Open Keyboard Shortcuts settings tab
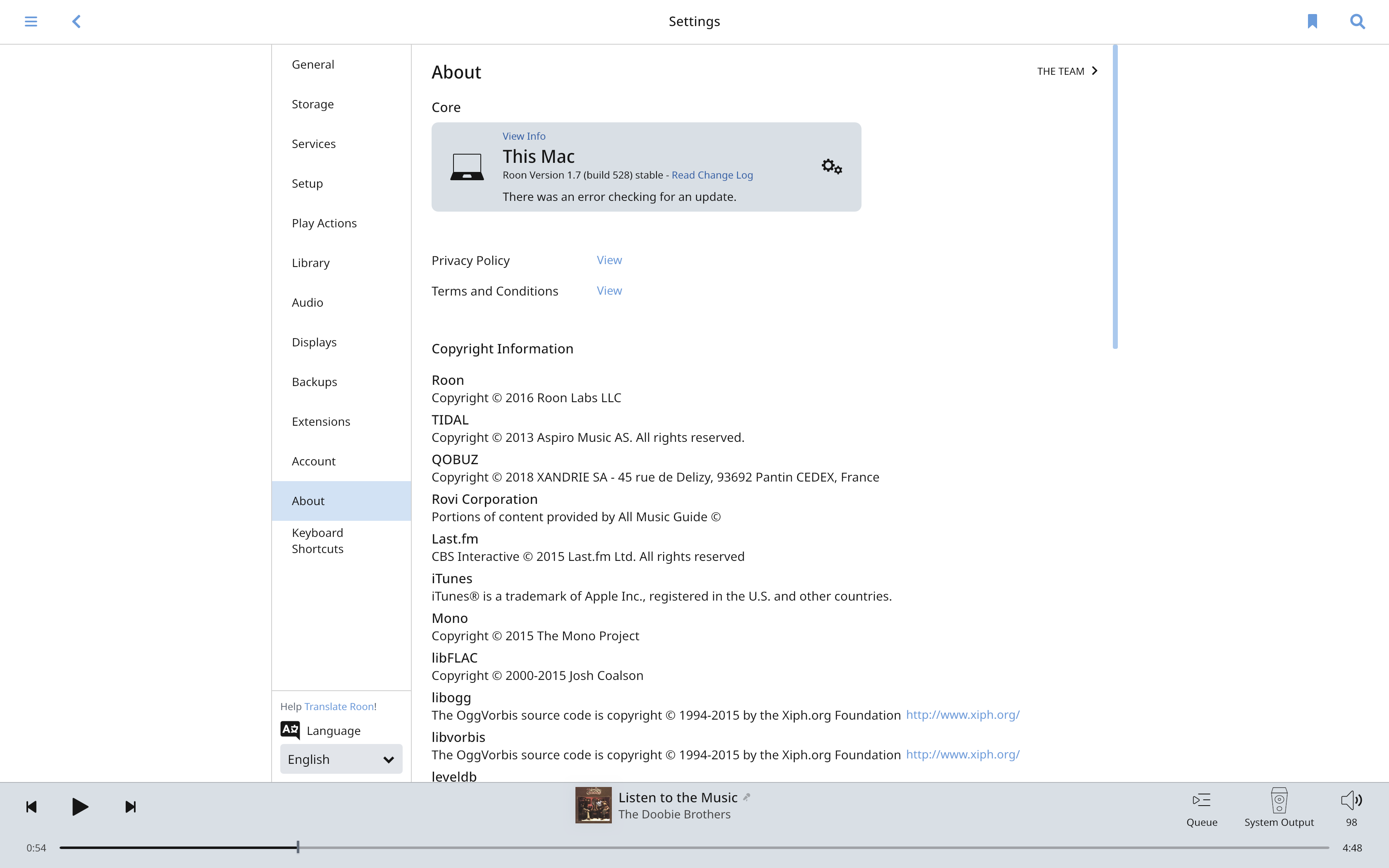Image resolution: width=1389 pixels, height=868 pixels. pos(341,541)
